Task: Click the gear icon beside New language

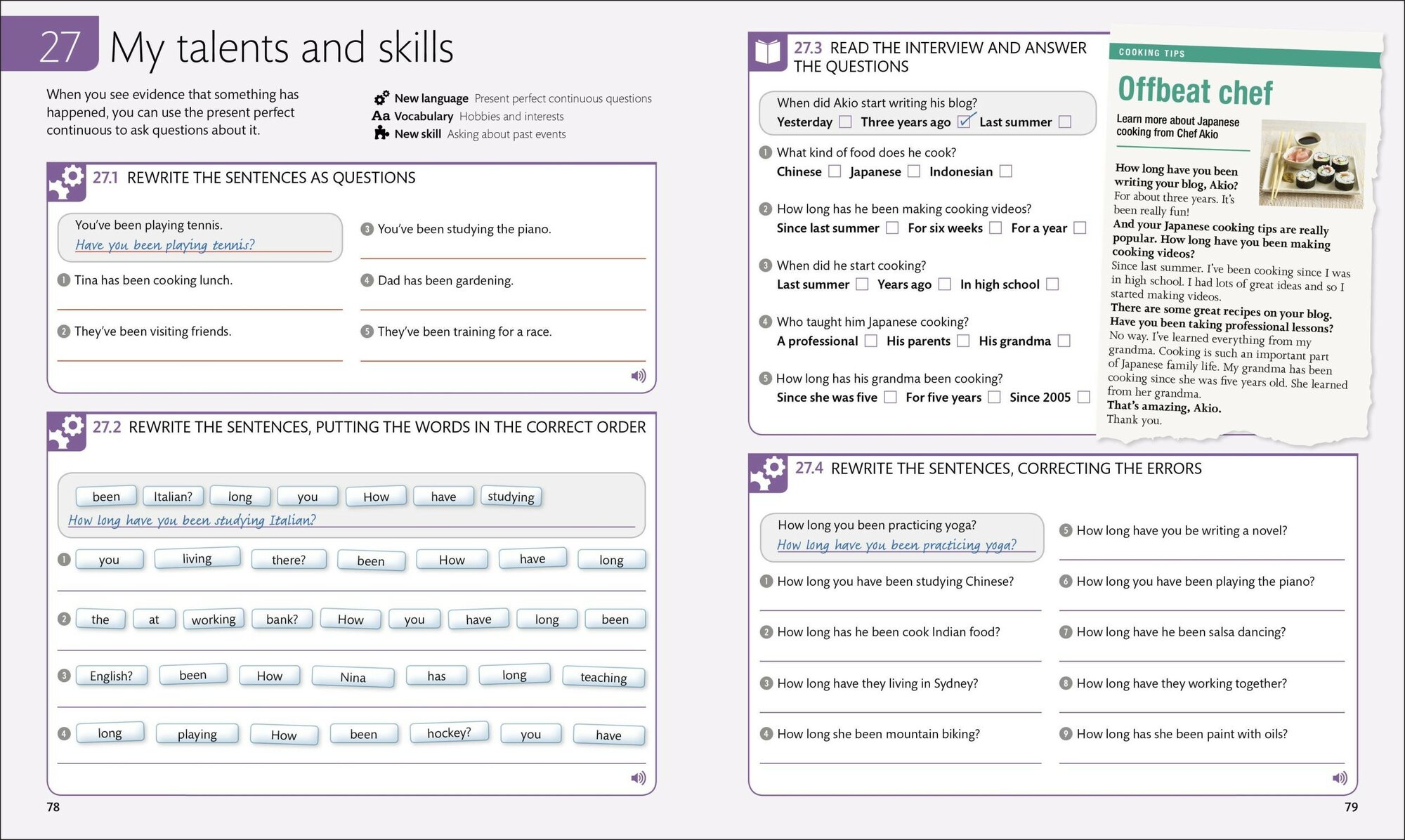Action: [x=381, y=98]
